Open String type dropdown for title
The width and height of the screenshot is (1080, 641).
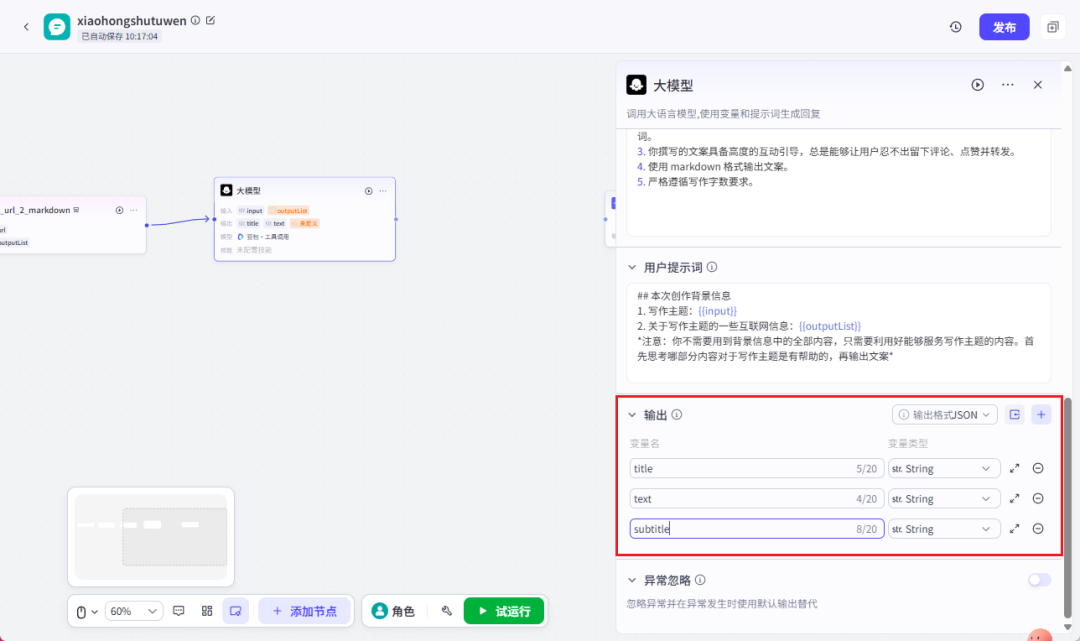(944, 468)
